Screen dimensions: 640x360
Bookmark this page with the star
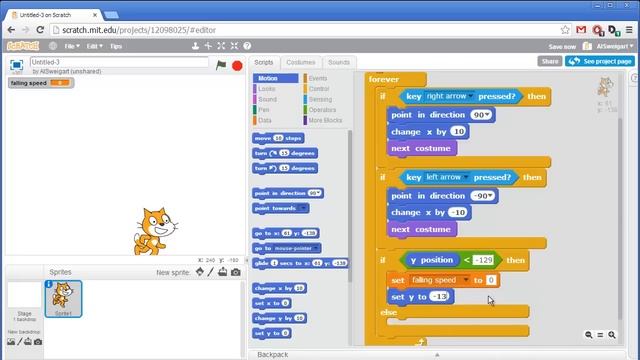click(x=565, y=30)
